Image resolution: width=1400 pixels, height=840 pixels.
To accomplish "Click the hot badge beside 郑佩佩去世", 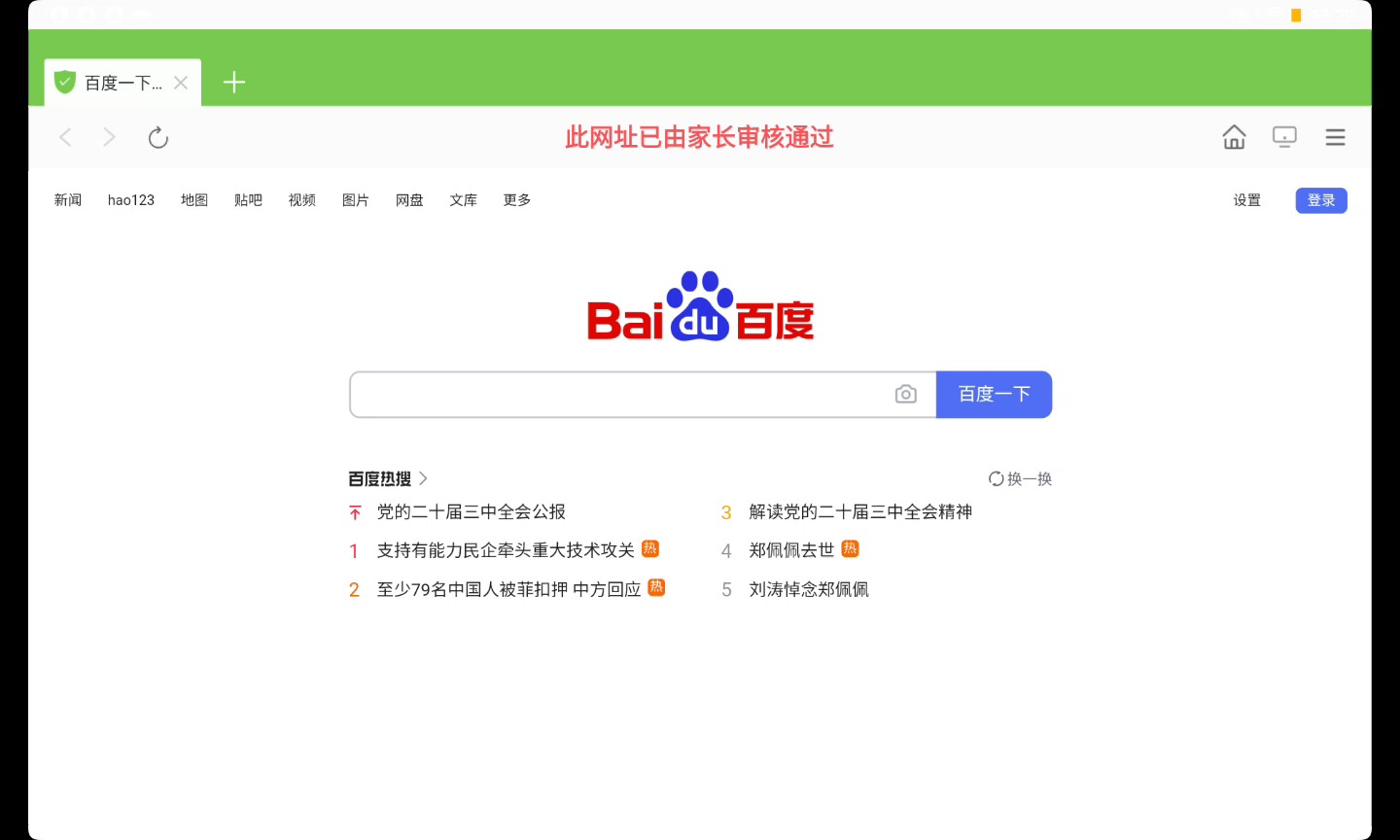I will tap(851, 548).
